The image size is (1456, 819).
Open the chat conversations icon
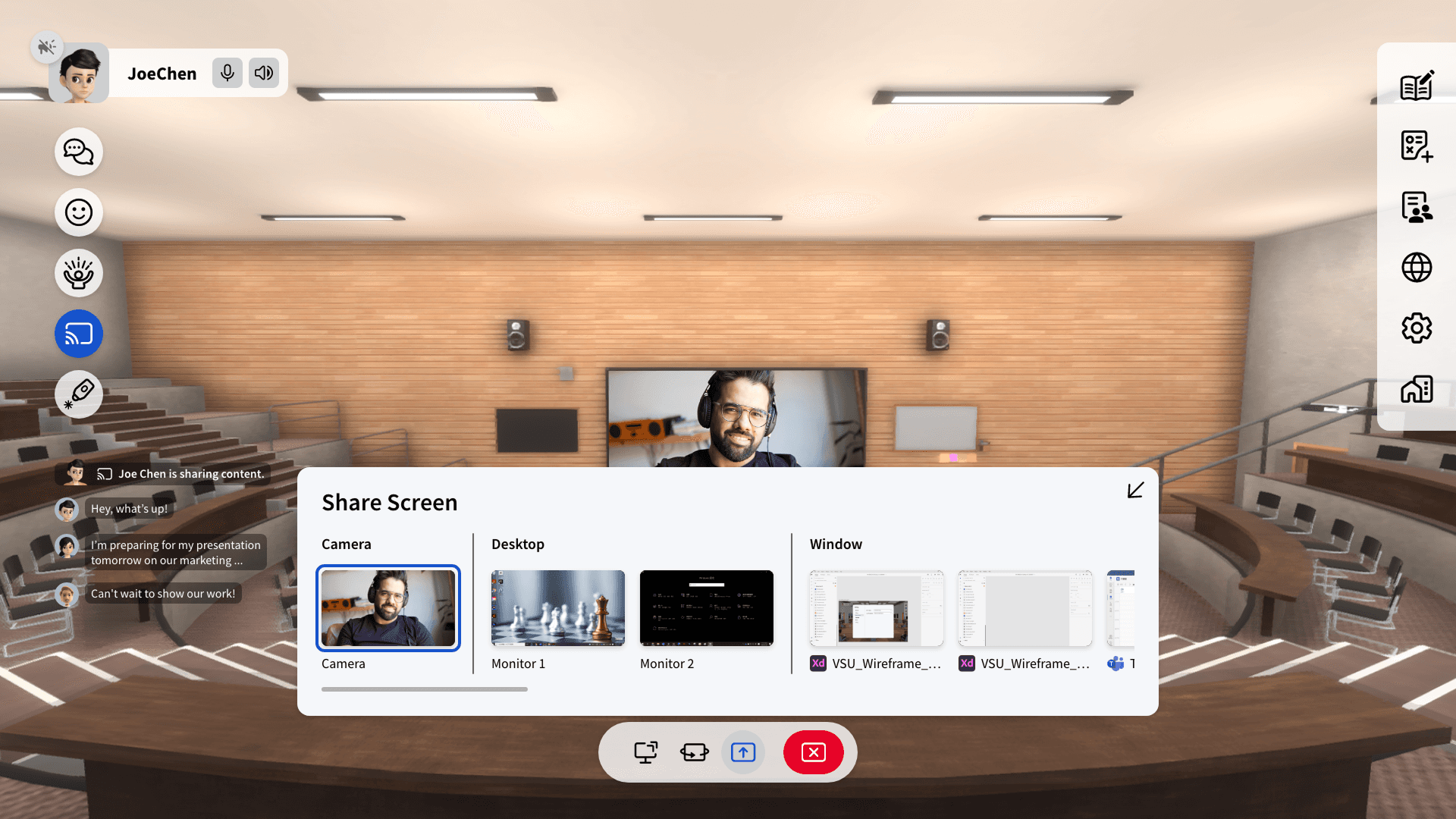[79, 152]
